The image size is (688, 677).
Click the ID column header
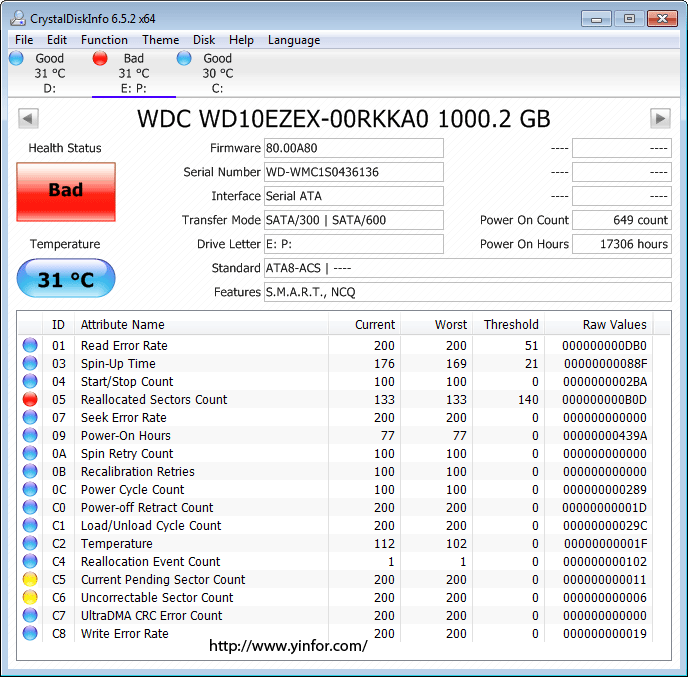click(58, 325)
